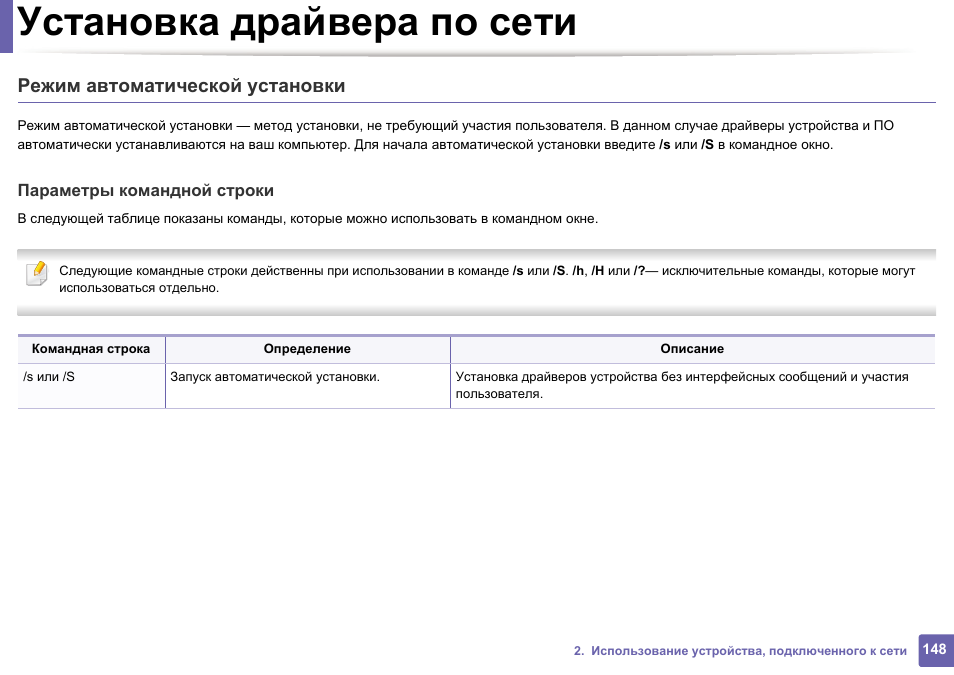Click note text 'Следующие командные строки действенны'
954x675 pixels.
point(487,279)
